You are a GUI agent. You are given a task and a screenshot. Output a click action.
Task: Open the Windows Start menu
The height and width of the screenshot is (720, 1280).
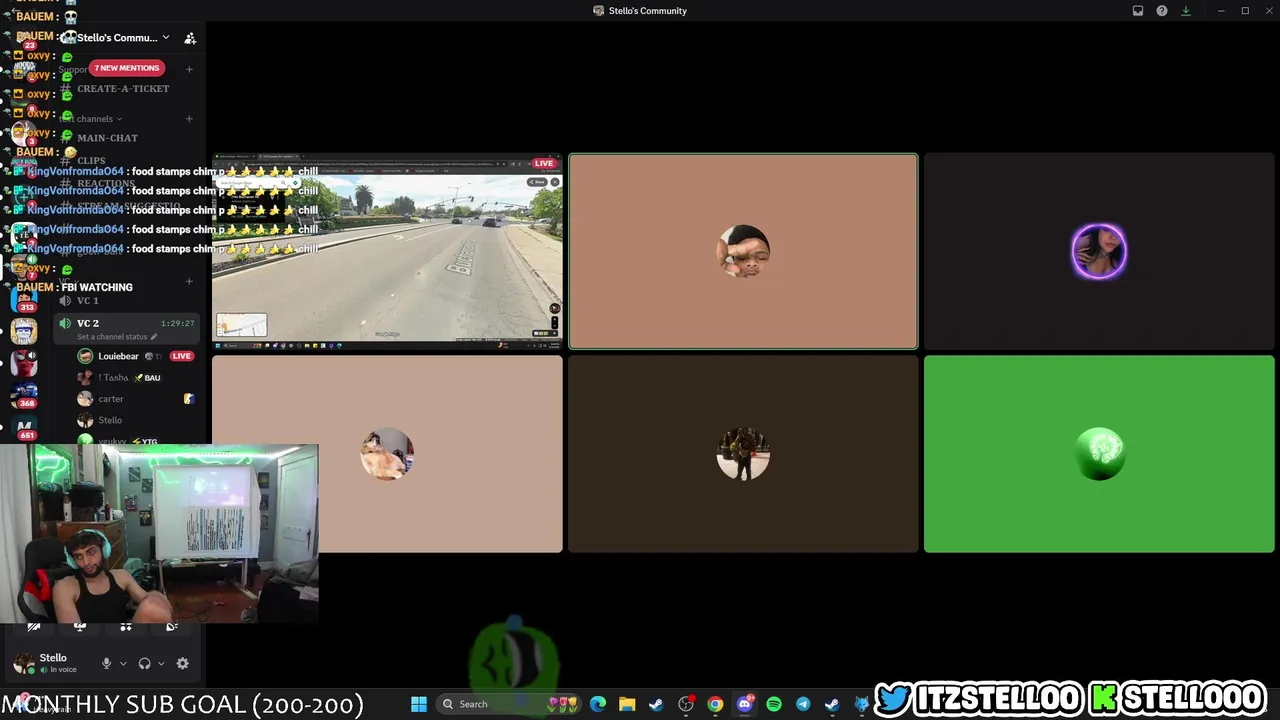419,704
